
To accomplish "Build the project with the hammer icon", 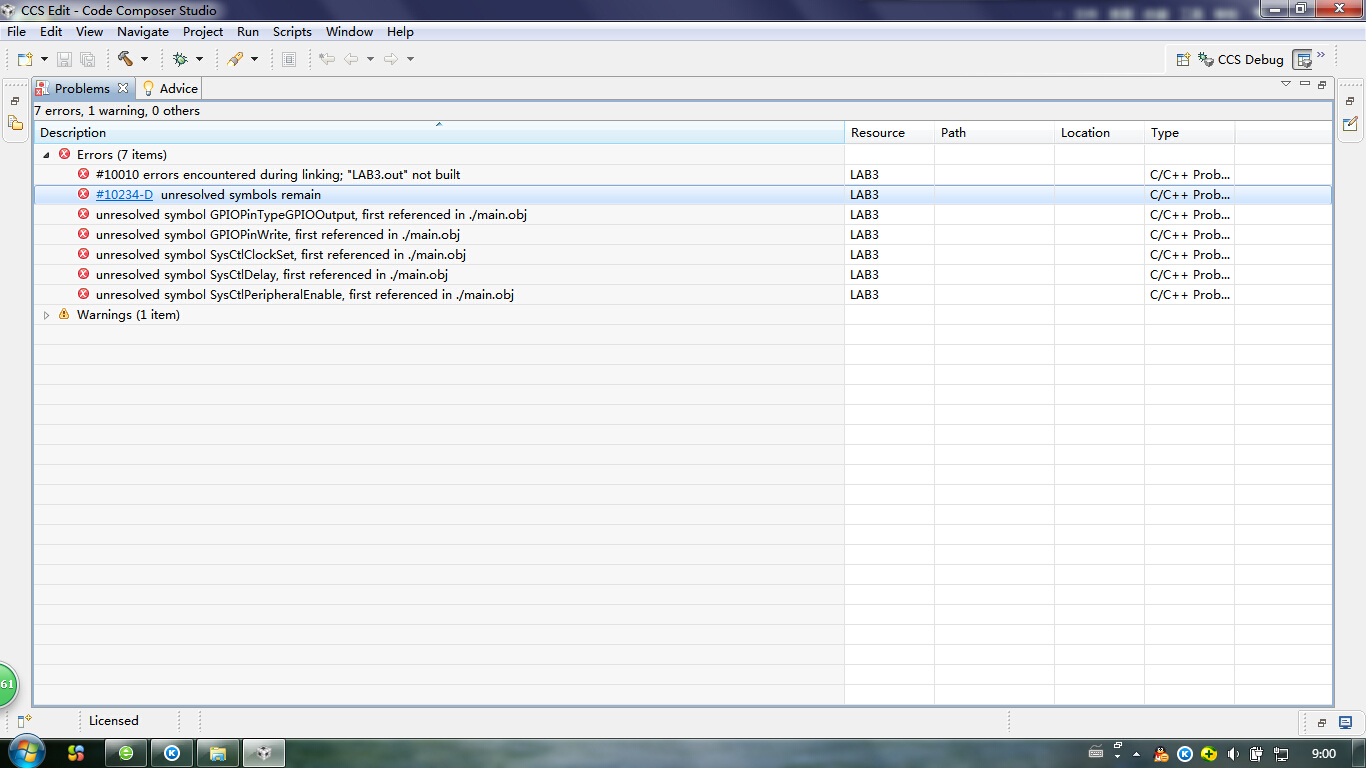I will coord(125,59).
